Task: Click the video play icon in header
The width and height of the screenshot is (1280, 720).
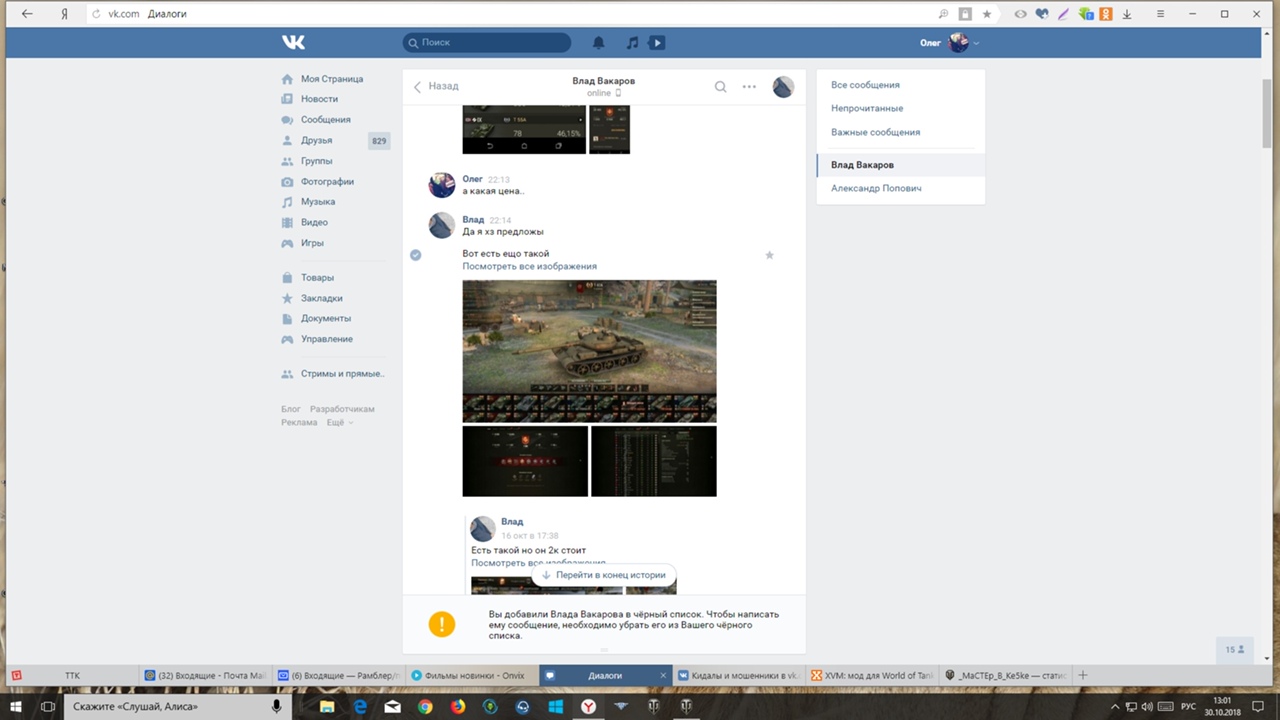Action: pyautogui.click(x=657, y=43)
